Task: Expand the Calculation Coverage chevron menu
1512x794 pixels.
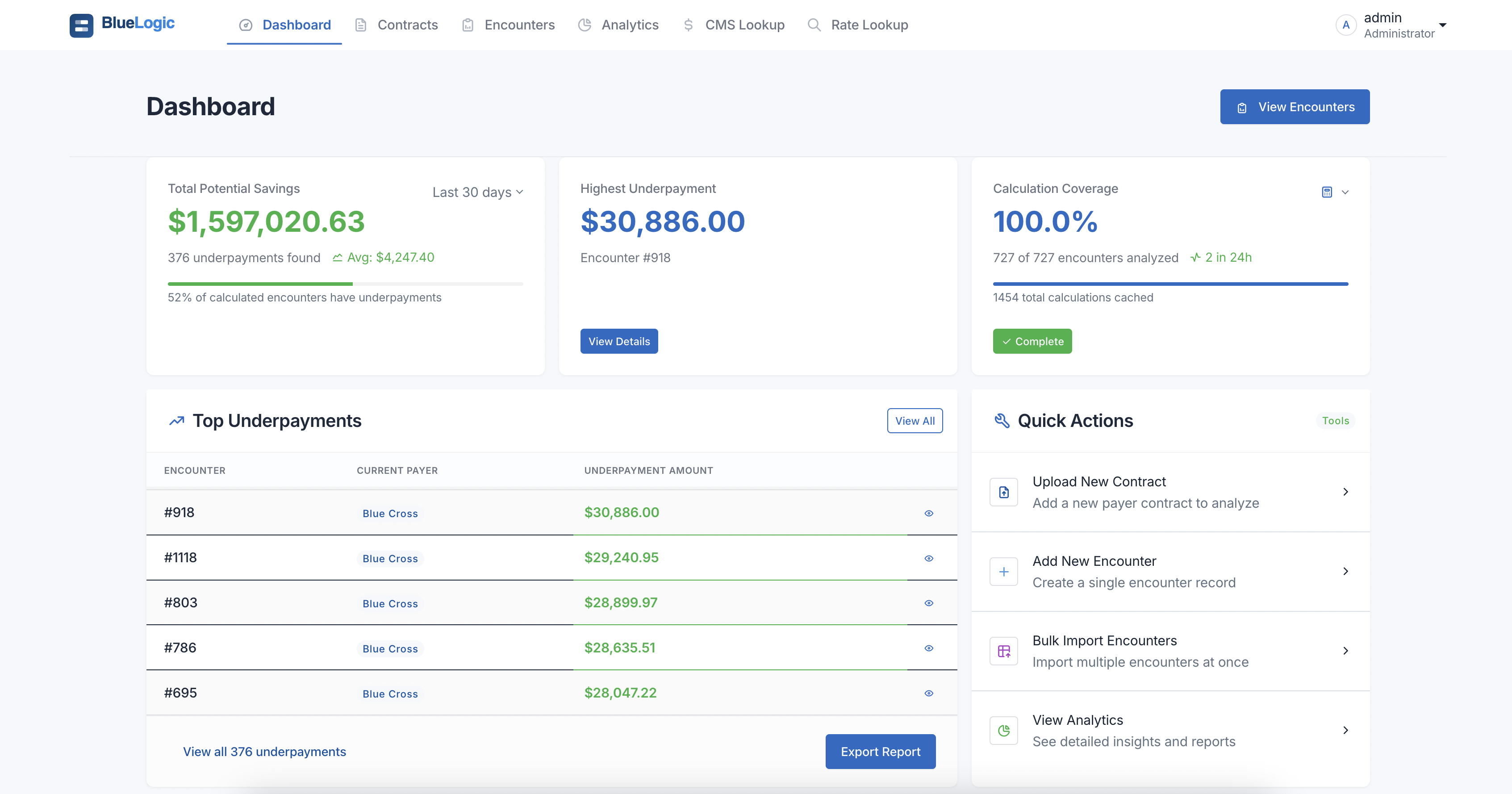Action: pos(1345,192)
